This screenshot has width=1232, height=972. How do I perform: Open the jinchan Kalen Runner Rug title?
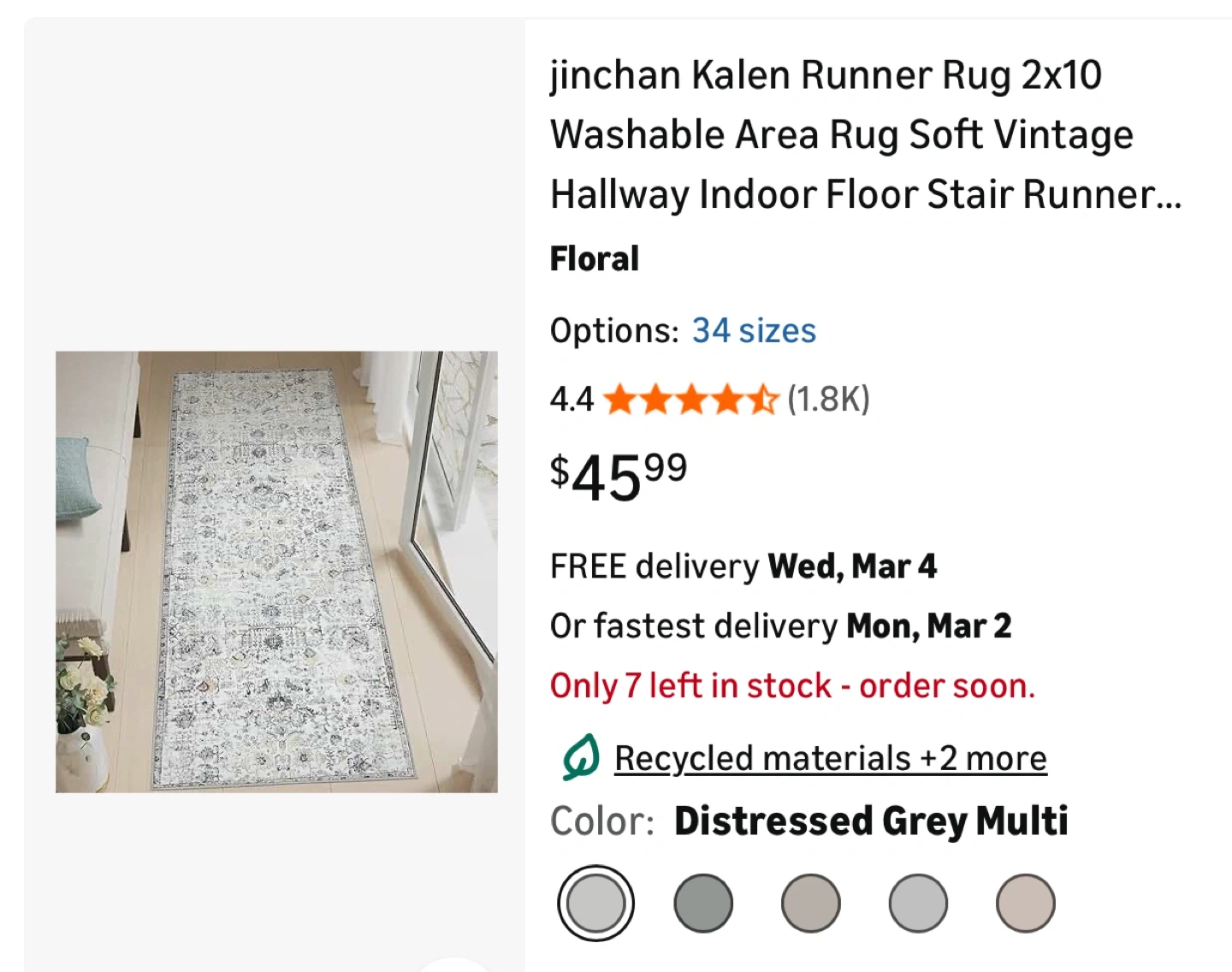coord(864,134)
